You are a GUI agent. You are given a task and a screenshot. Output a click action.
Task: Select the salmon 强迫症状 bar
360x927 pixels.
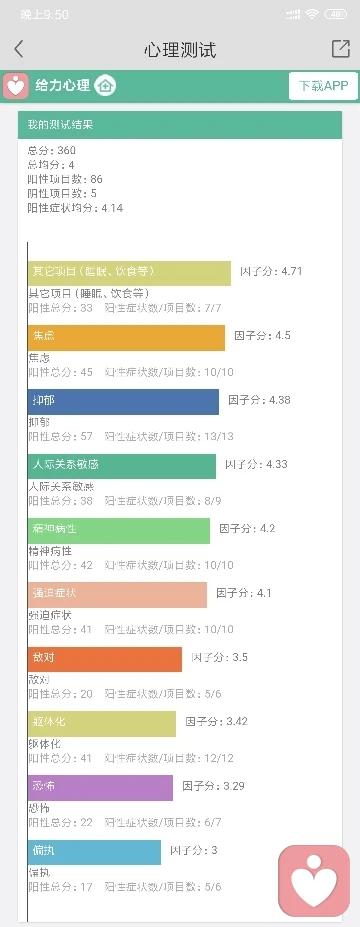coord(118,595)
